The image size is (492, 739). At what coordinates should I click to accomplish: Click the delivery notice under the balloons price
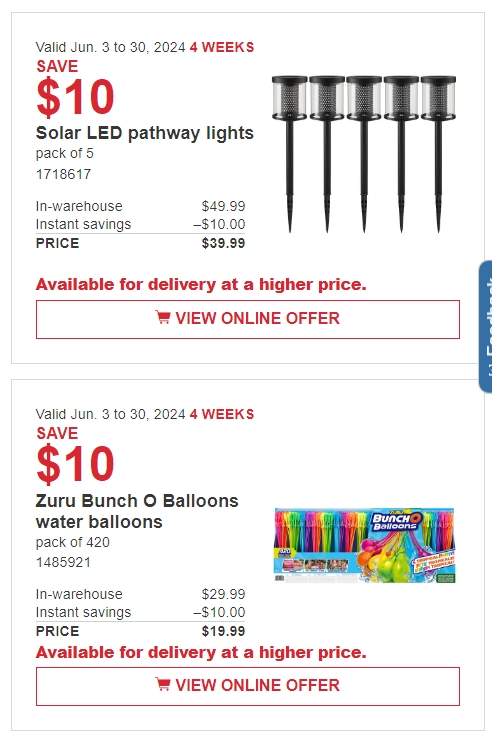pos(201,652)
